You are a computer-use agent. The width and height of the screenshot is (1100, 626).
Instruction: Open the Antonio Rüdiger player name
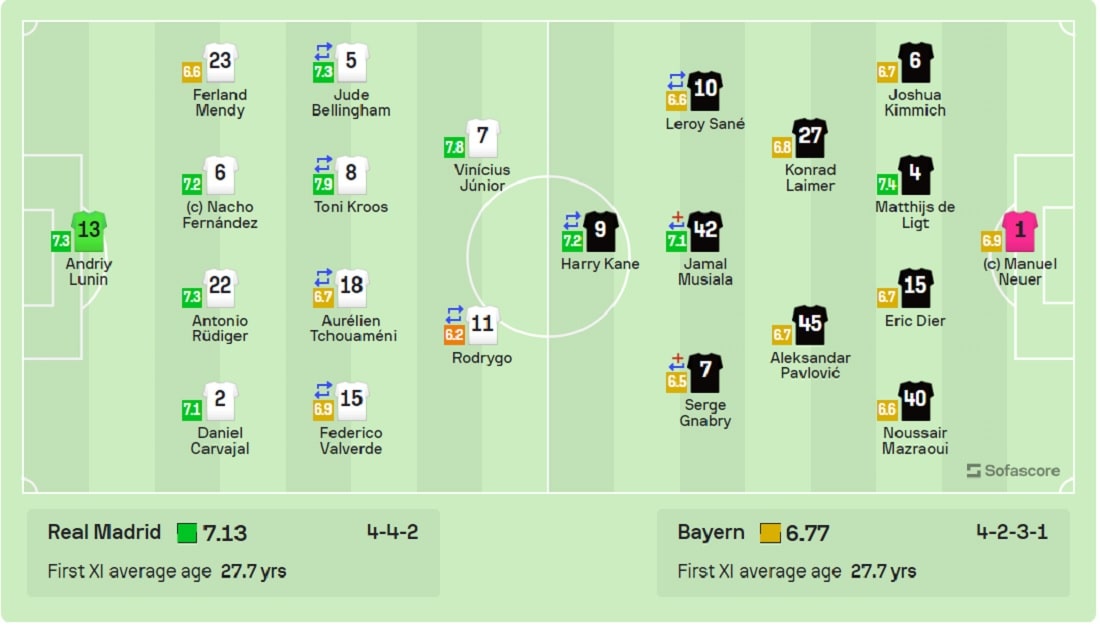[x=220, y=328]
